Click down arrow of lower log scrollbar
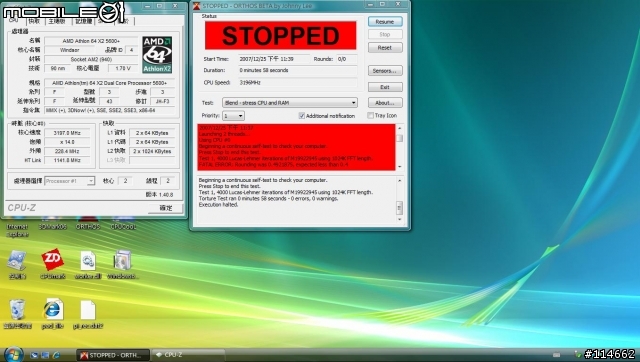640x362 pixels. click(399, 219)
